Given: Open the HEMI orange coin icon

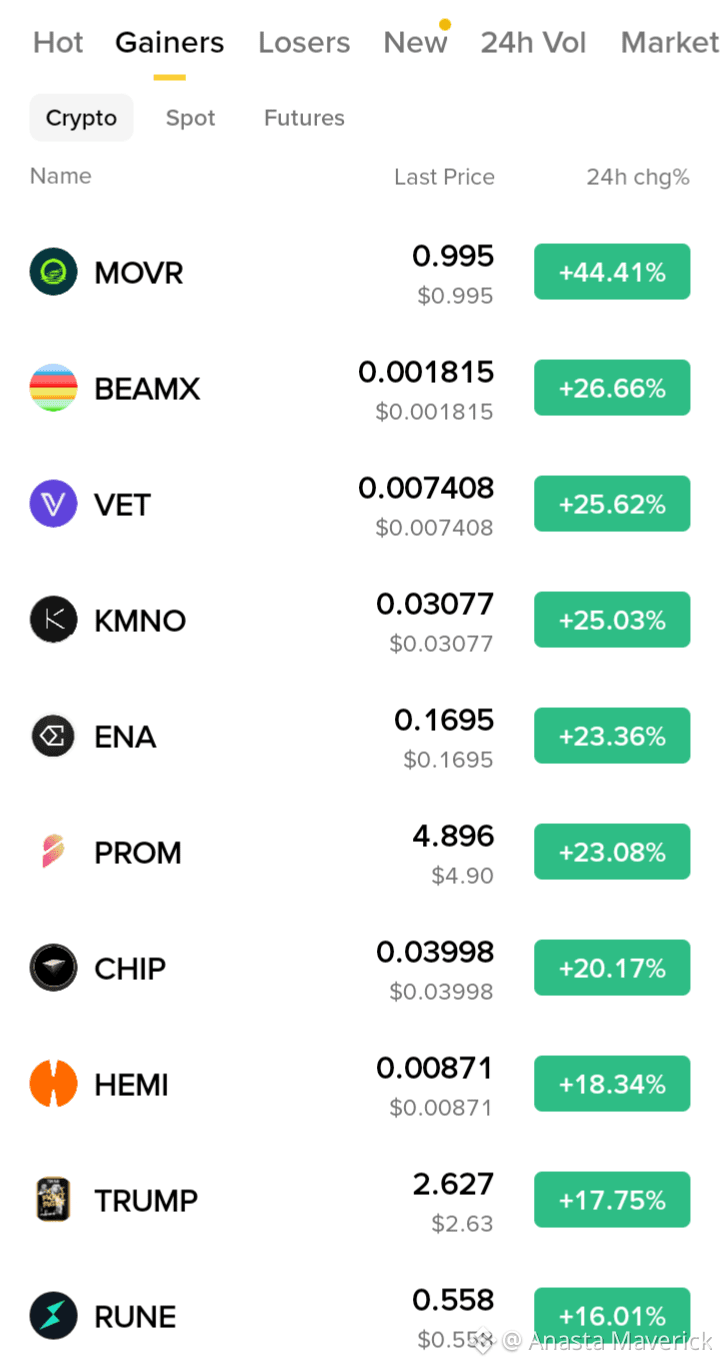Looking at the screenshot, I should click(x=53, y=1084).
